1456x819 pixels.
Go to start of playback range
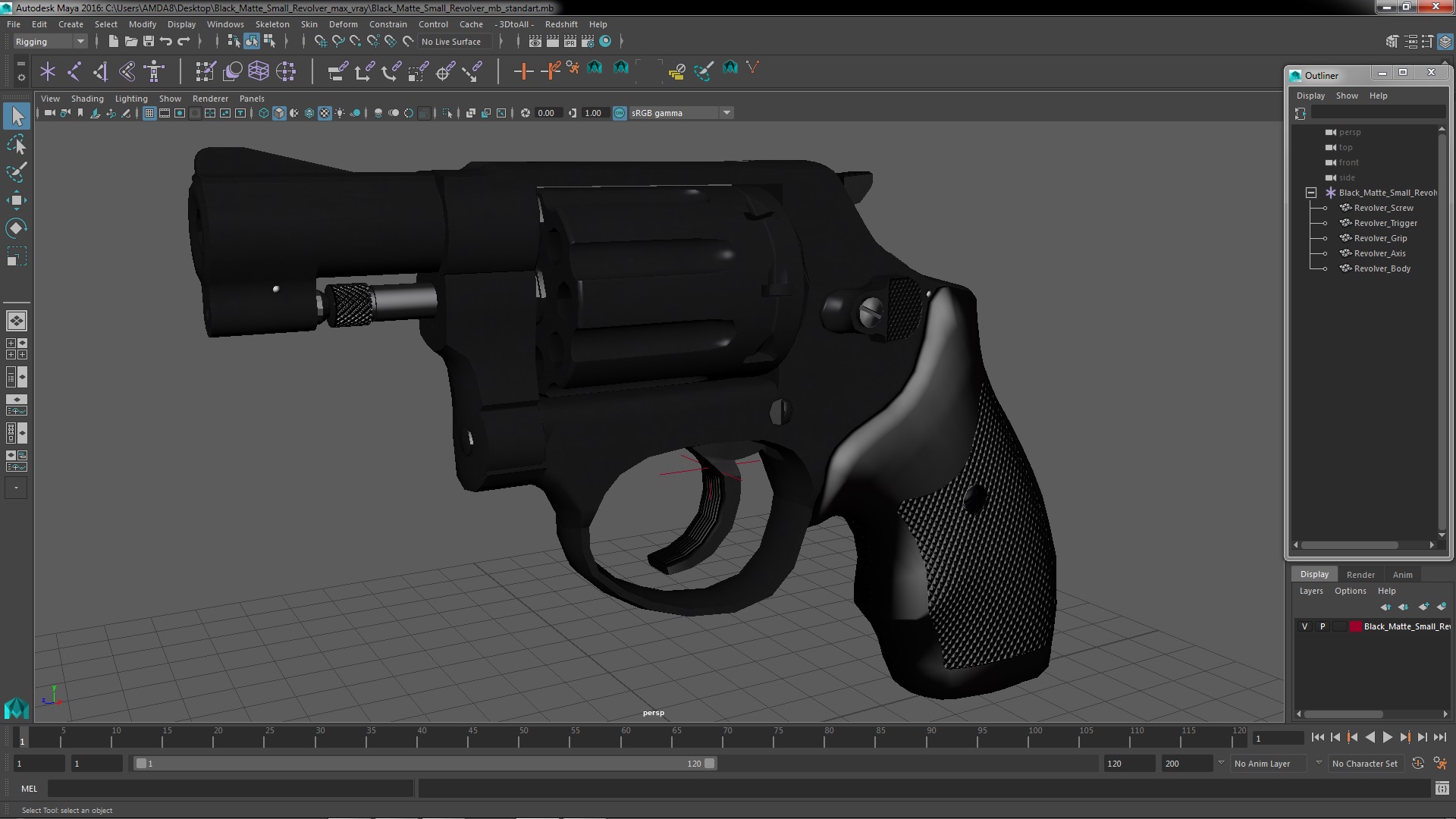pos(1317,737)
